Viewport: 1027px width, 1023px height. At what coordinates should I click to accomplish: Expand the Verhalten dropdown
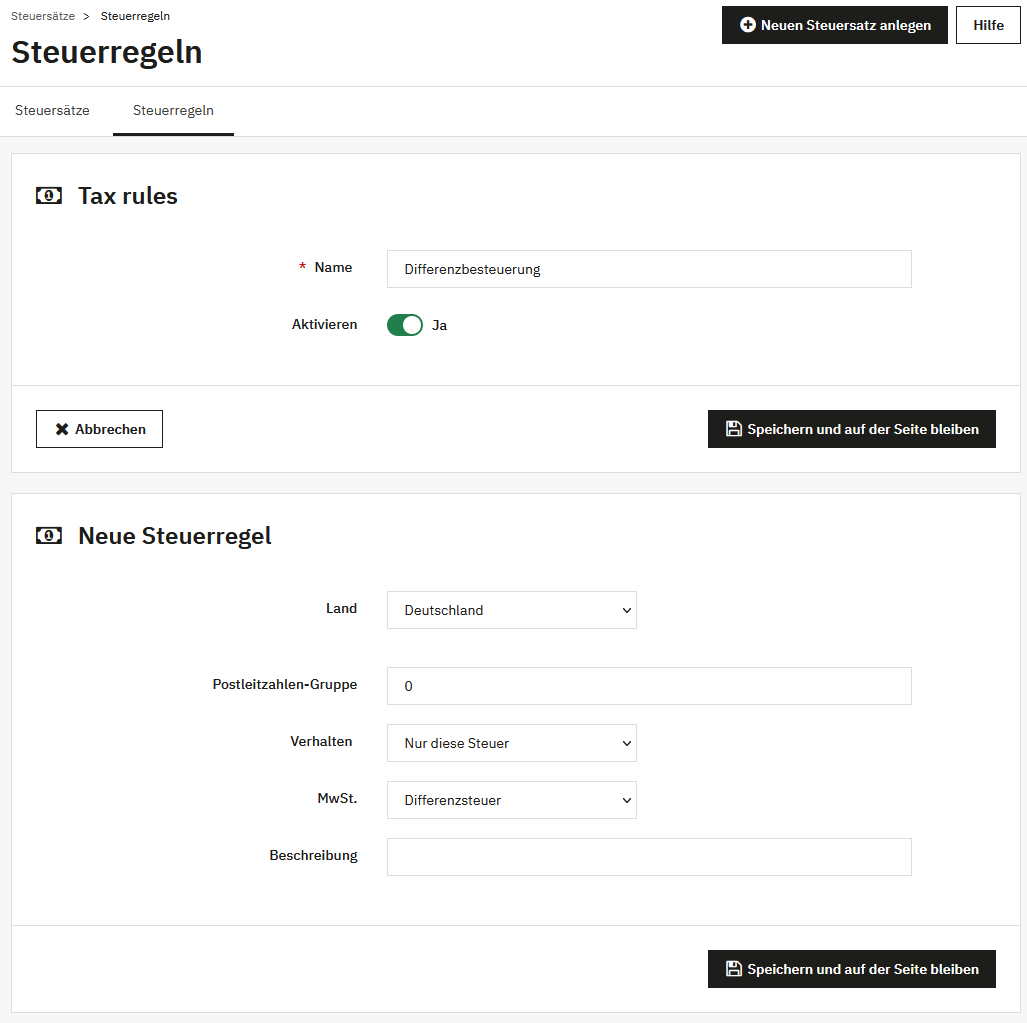click(x=511, y=743)
